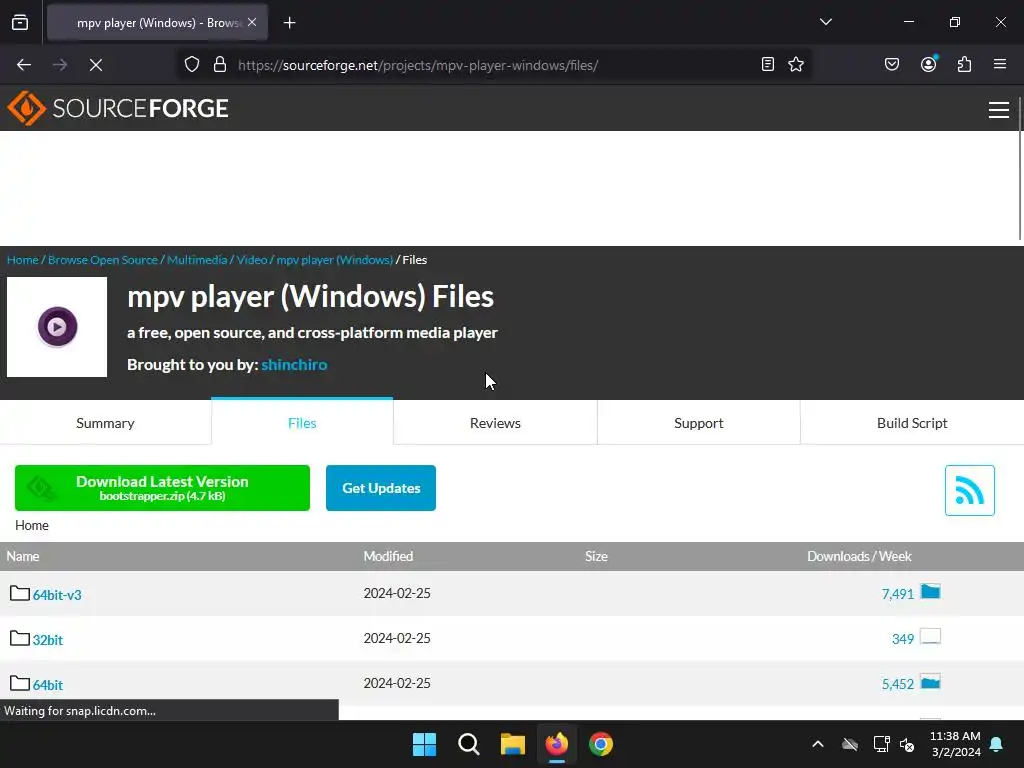Open Windows taskbar Search
Viewport: 1024px width, 768px height.
468,744
